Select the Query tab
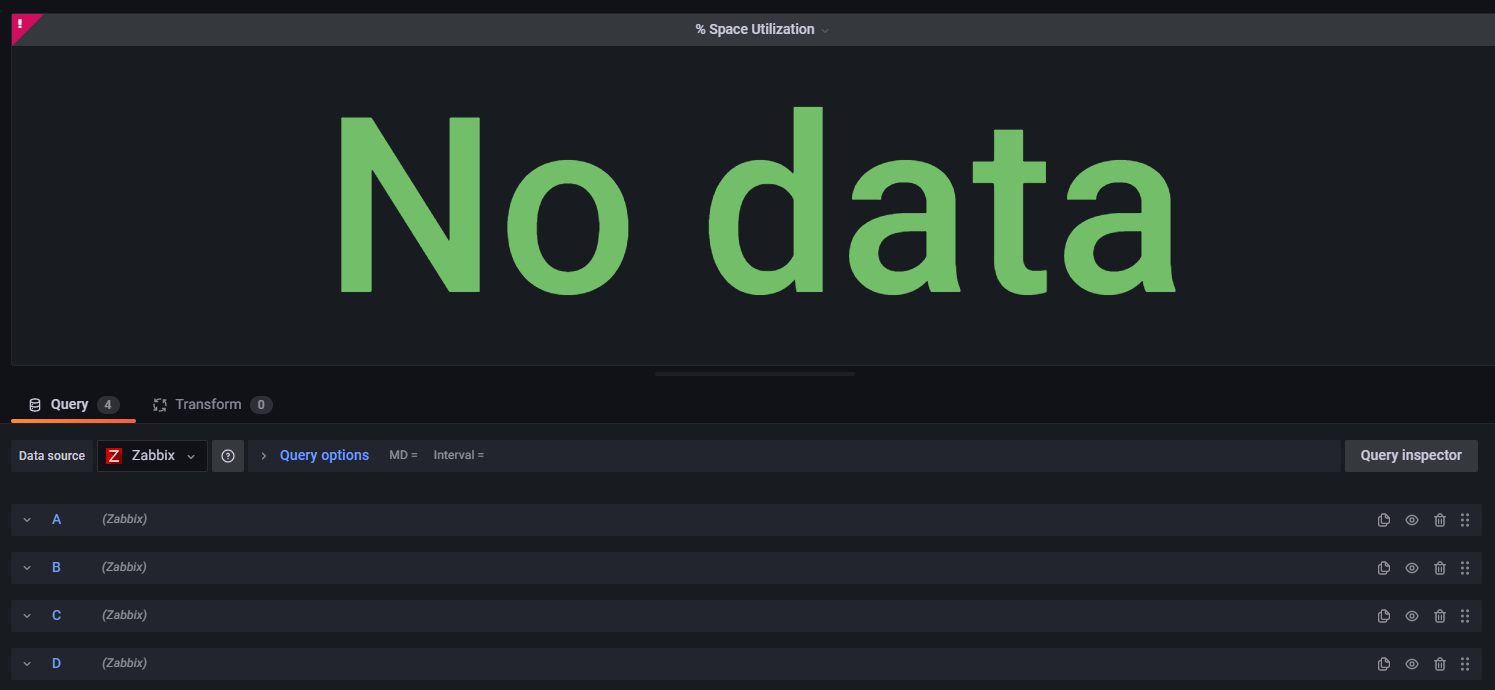Viewport: 1495px width, 690px height. pos(69,404)
